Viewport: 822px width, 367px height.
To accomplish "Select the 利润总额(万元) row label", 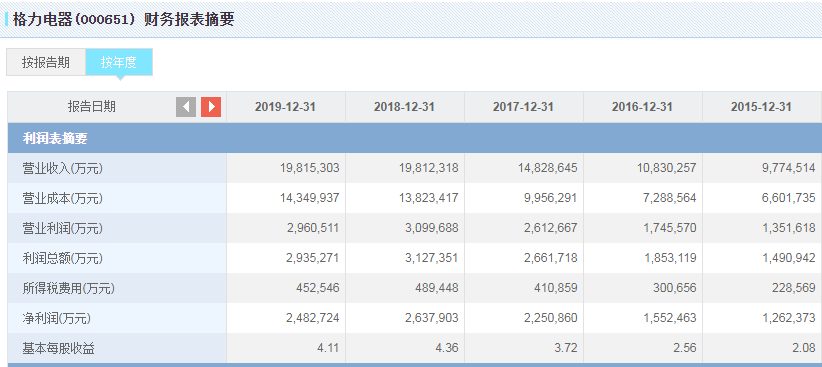I will pos(63,258).
